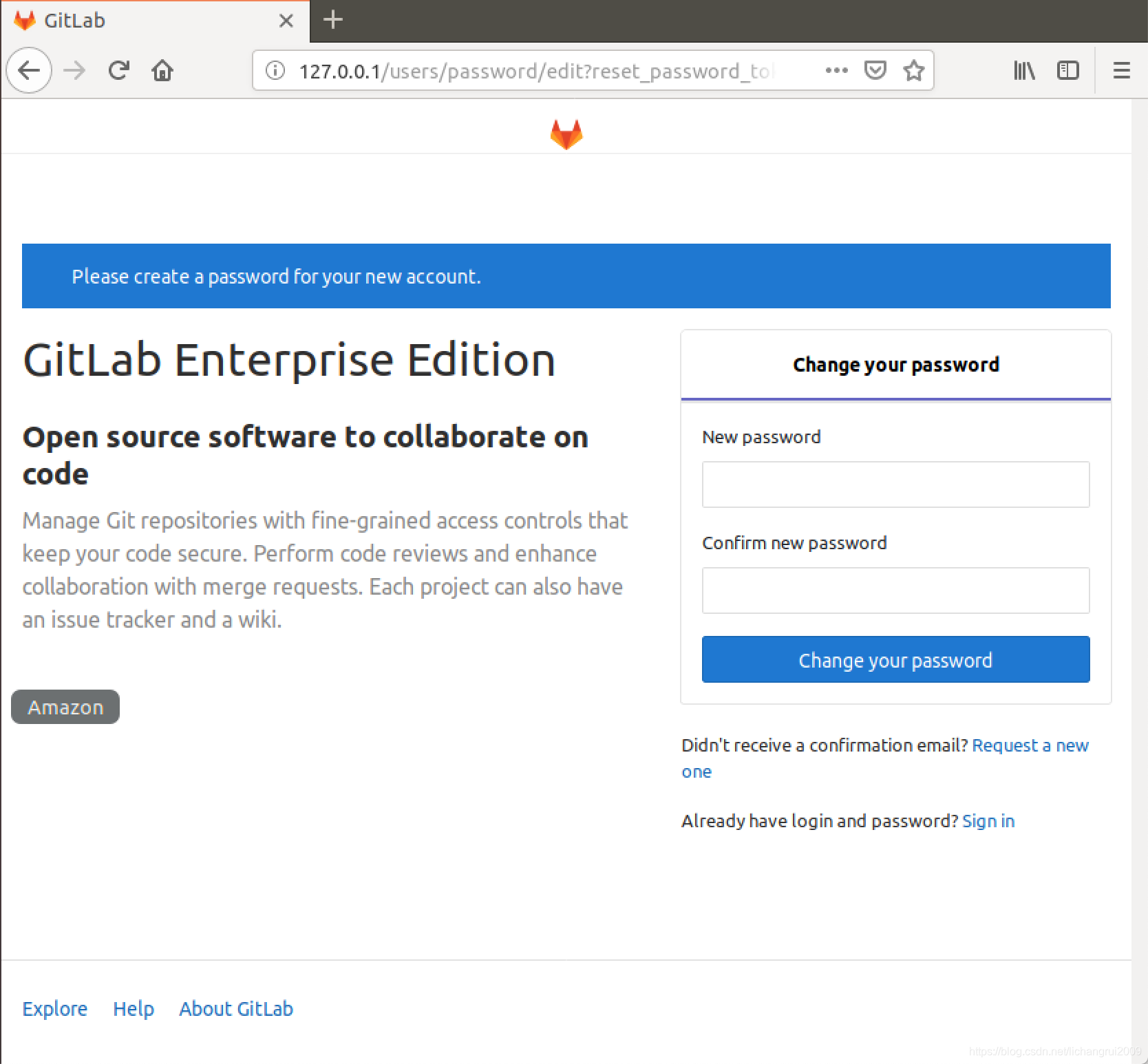The image size is (1148, 1064).
Task: Click the site information info icon
Action: tap(274, 70)
